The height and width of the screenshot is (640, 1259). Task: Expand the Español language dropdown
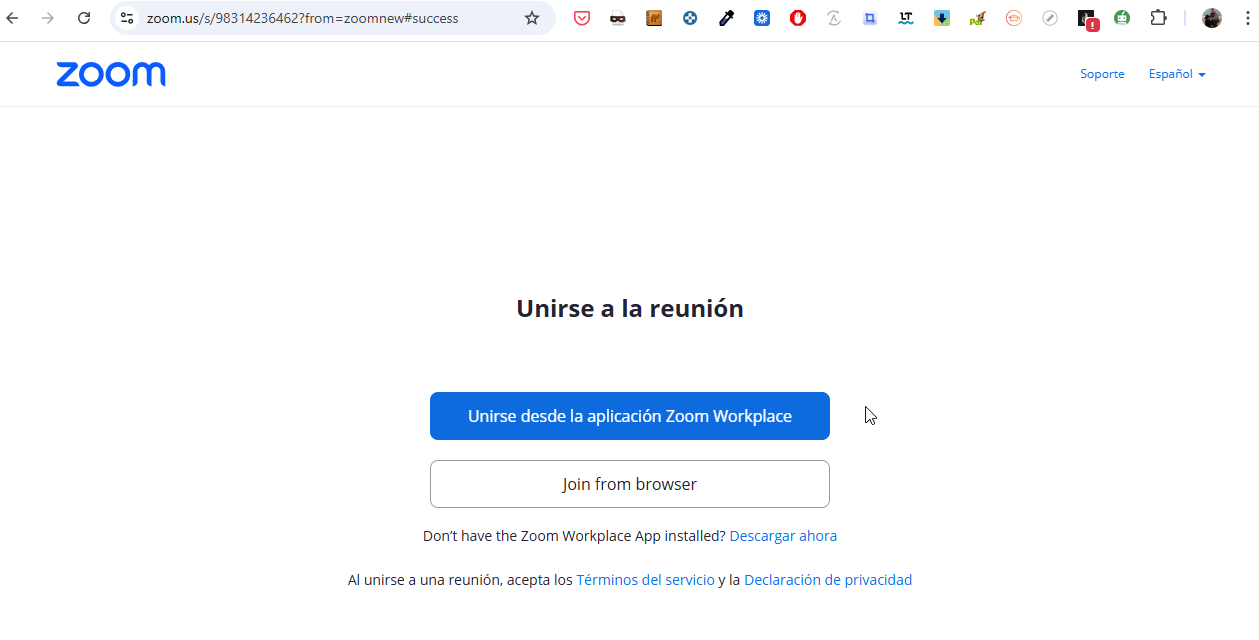(1177, 74)
